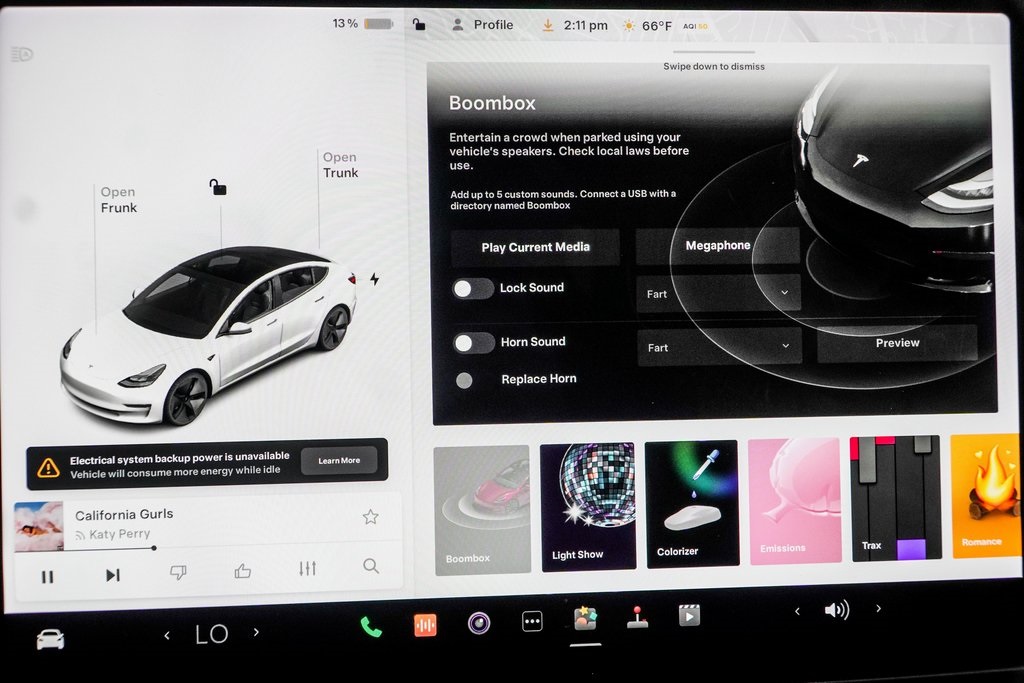Open the phone app icon
The height and width of the screenshot is (683, 1024).
[371, 626]
